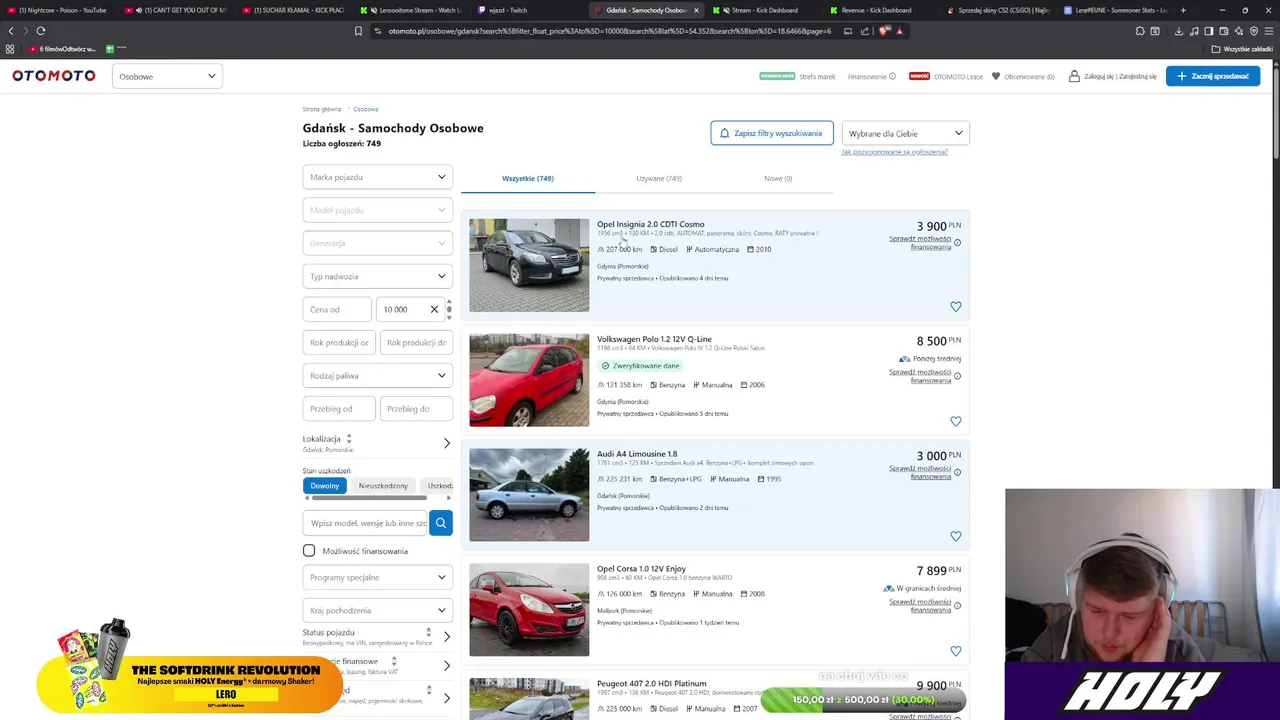The width and height of the screenshot is (1280, 720).
Task: Click Przebieg od input field
Action: pyautogui.click(x=339, y=408)
